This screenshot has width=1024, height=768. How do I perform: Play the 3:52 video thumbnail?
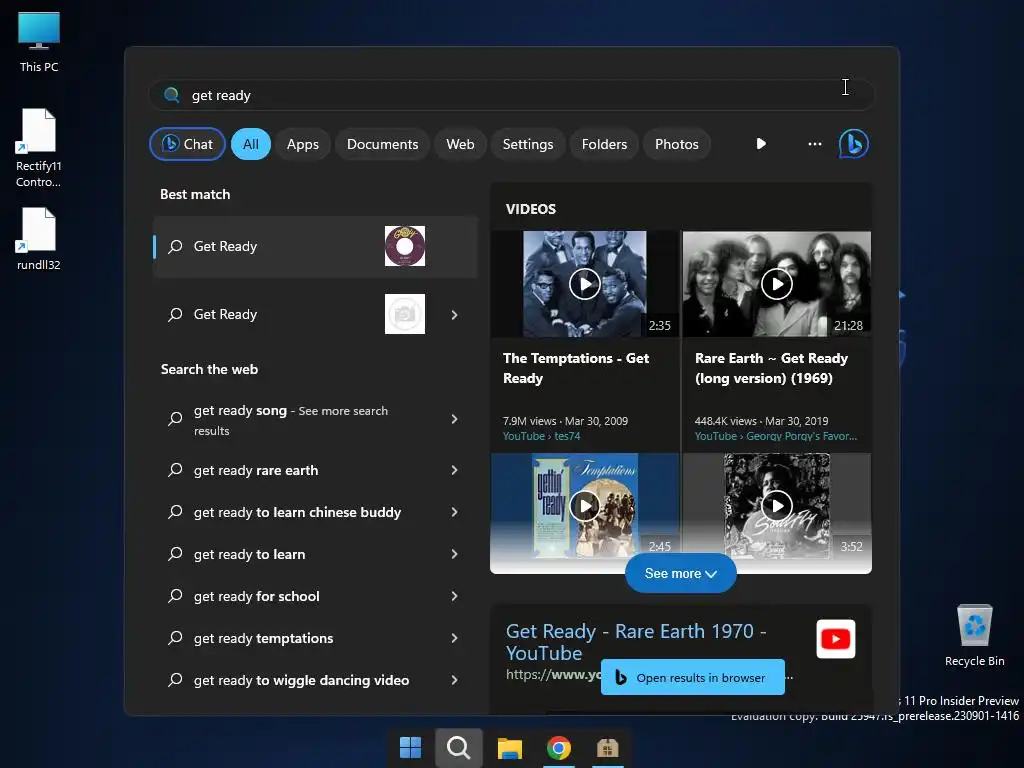776,505
